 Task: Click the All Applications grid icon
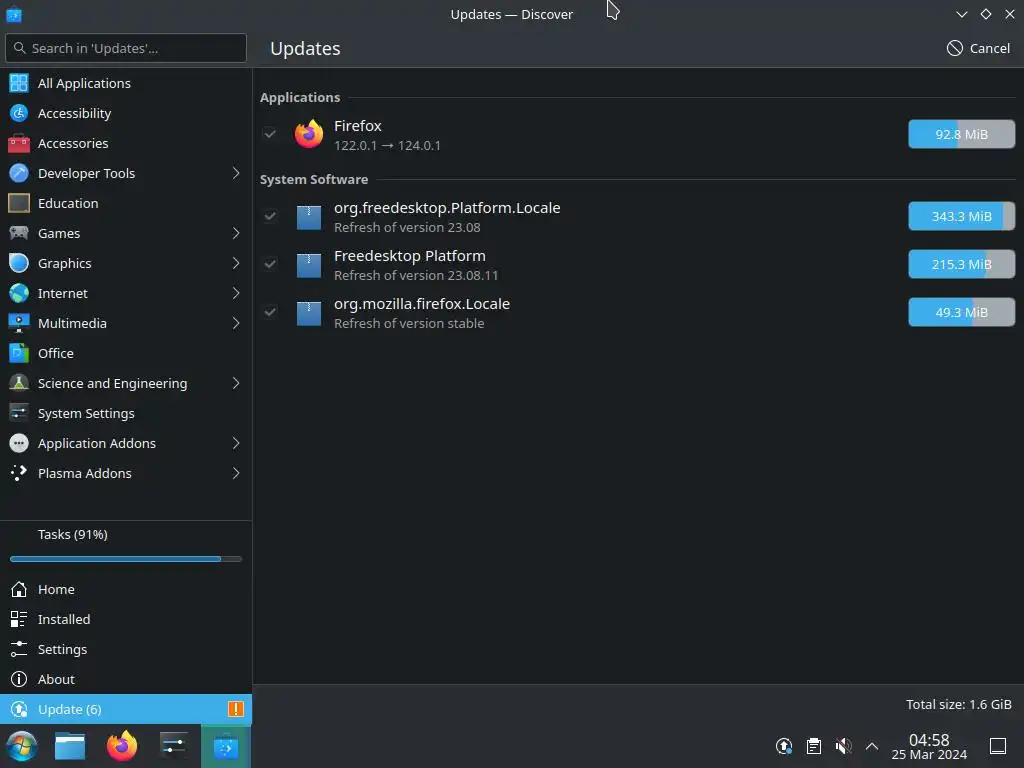19,83
